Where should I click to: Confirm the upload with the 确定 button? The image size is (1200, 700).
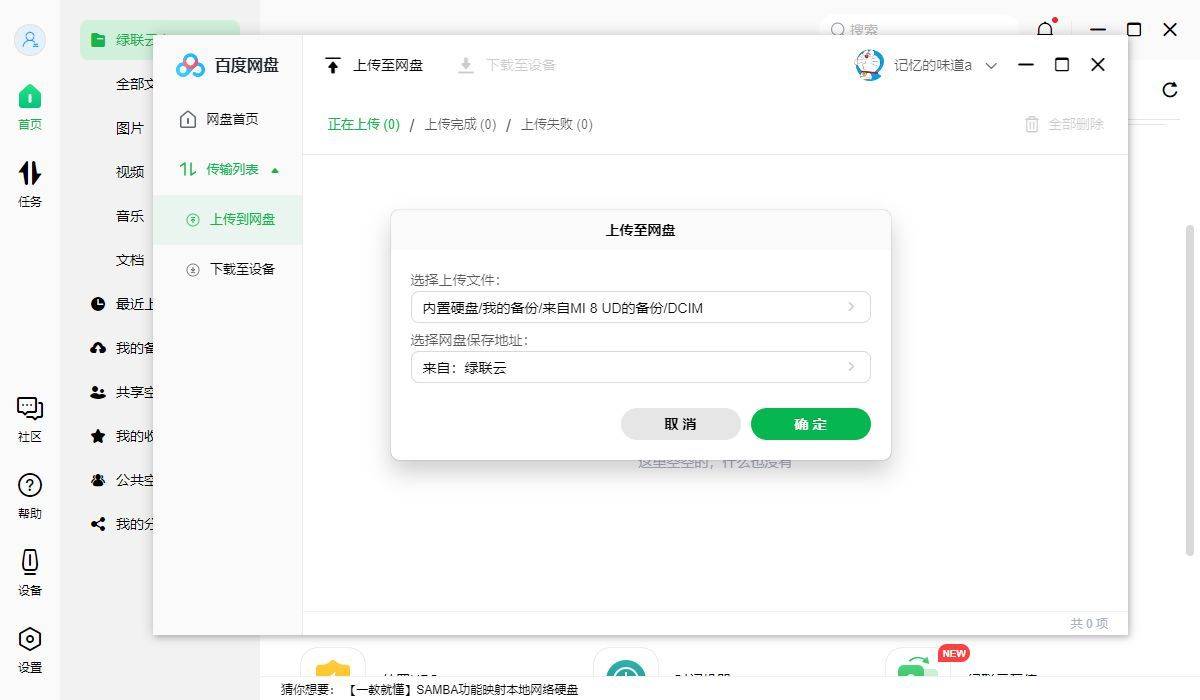coord(810,424)
